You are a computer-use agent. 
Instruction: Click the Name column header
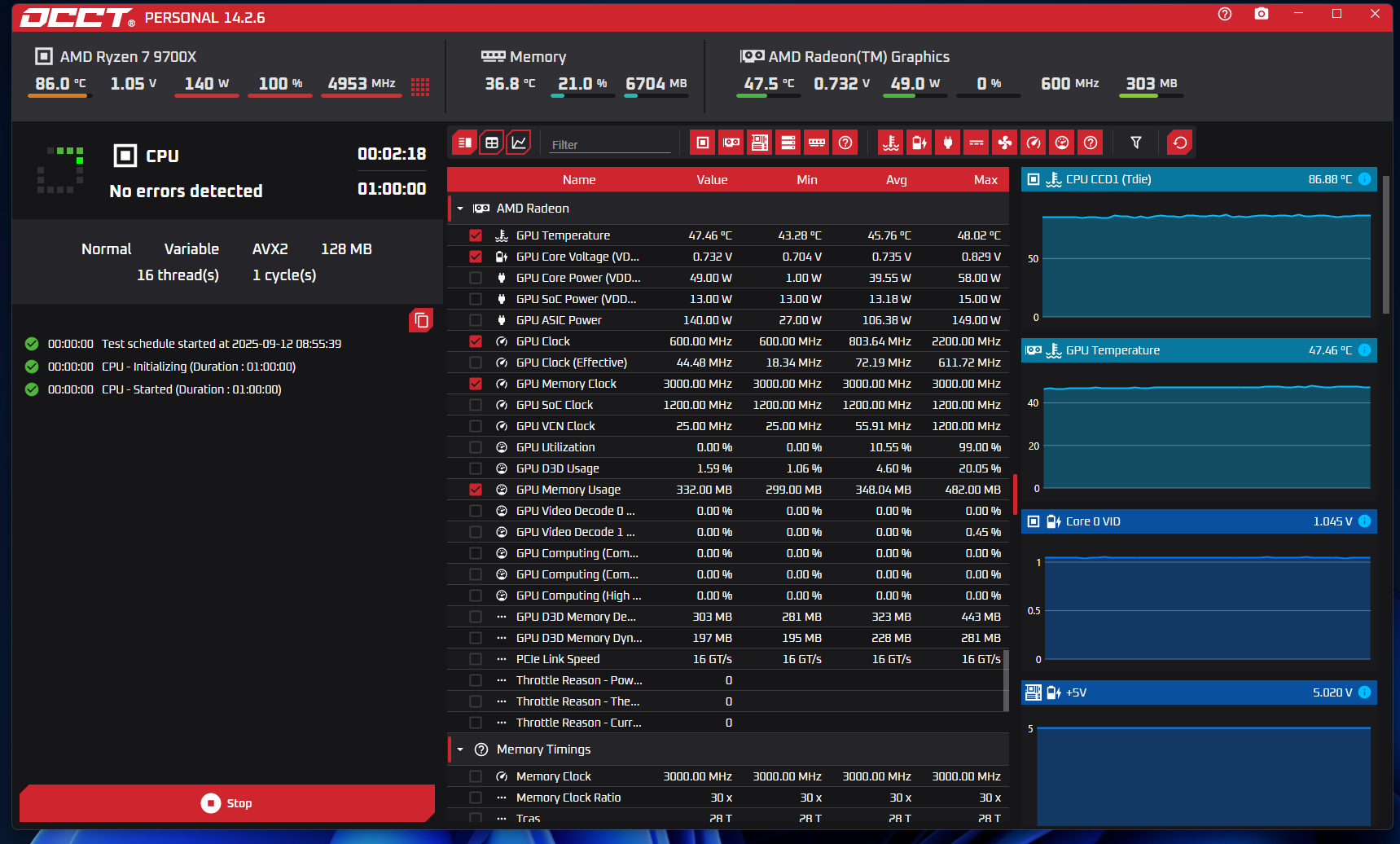[x=579, y=180]
